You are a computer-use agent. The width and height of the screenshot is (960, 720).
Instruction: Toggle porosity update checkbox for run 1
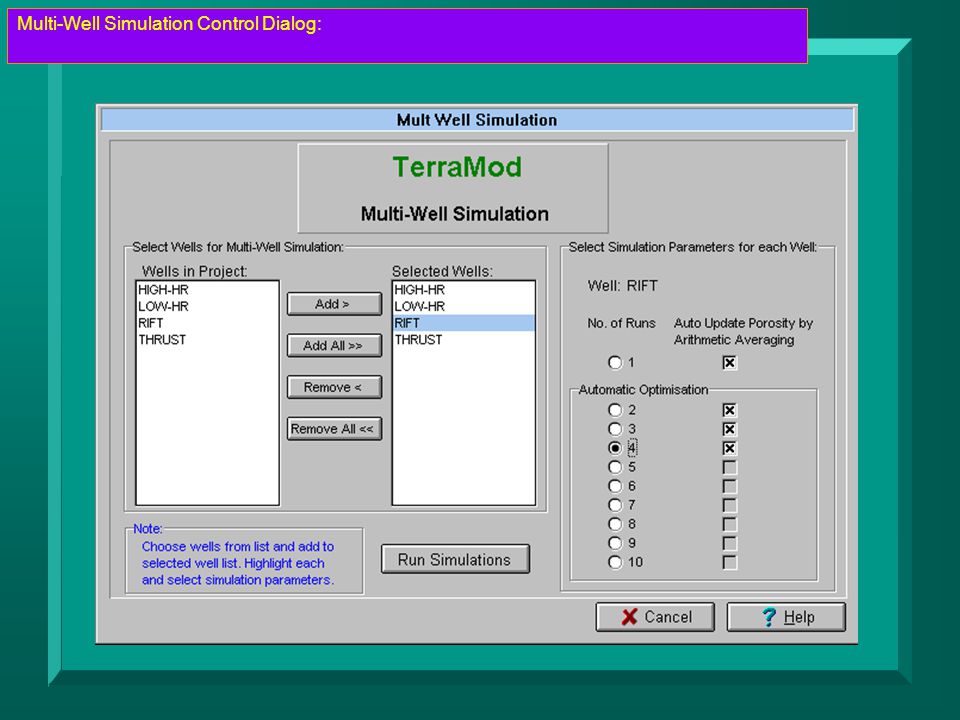click(x=729, y=362)
